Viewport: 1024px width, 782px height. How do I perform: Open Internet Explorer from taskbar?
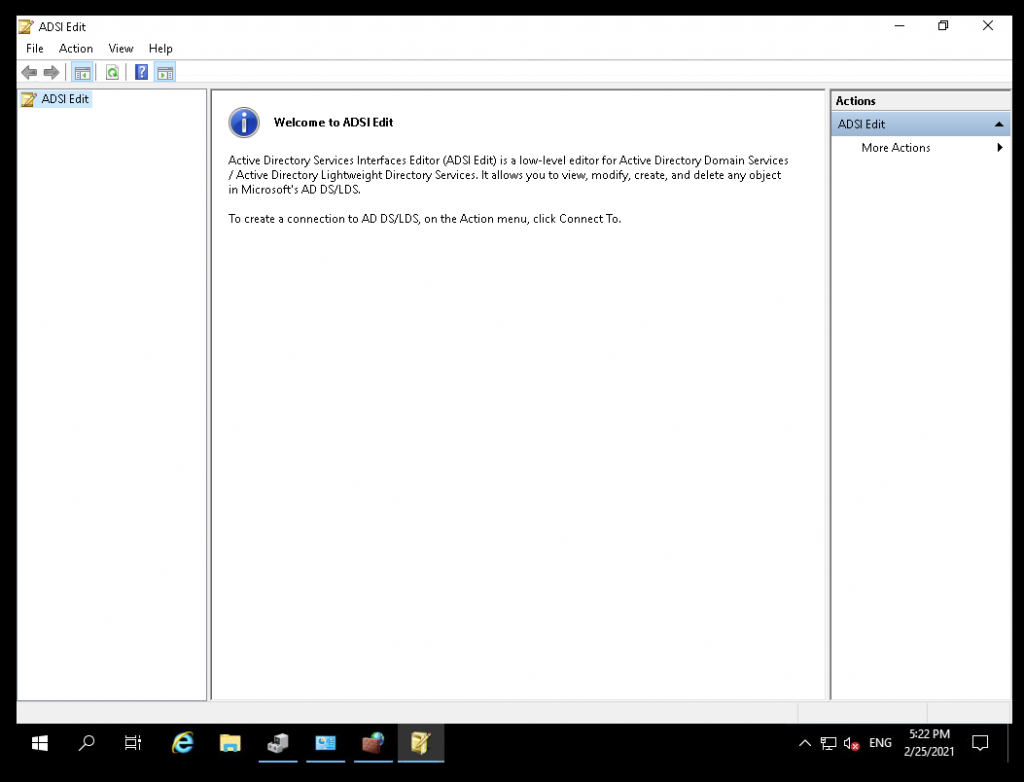[x=182, y=743]
